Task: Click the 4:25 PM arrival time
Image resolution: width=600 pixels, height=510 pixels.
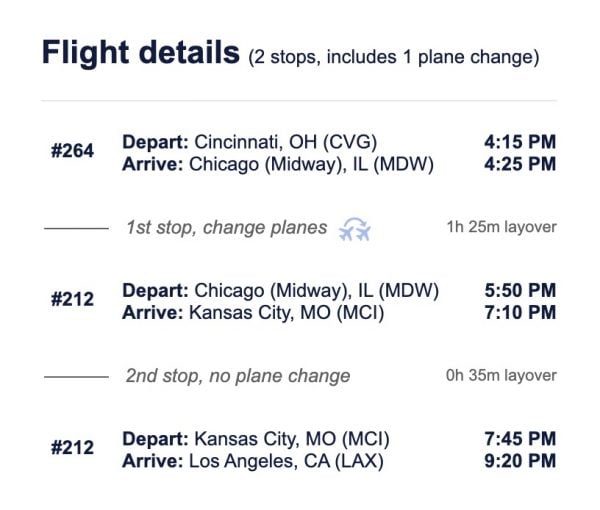Action: coord(519,163)
